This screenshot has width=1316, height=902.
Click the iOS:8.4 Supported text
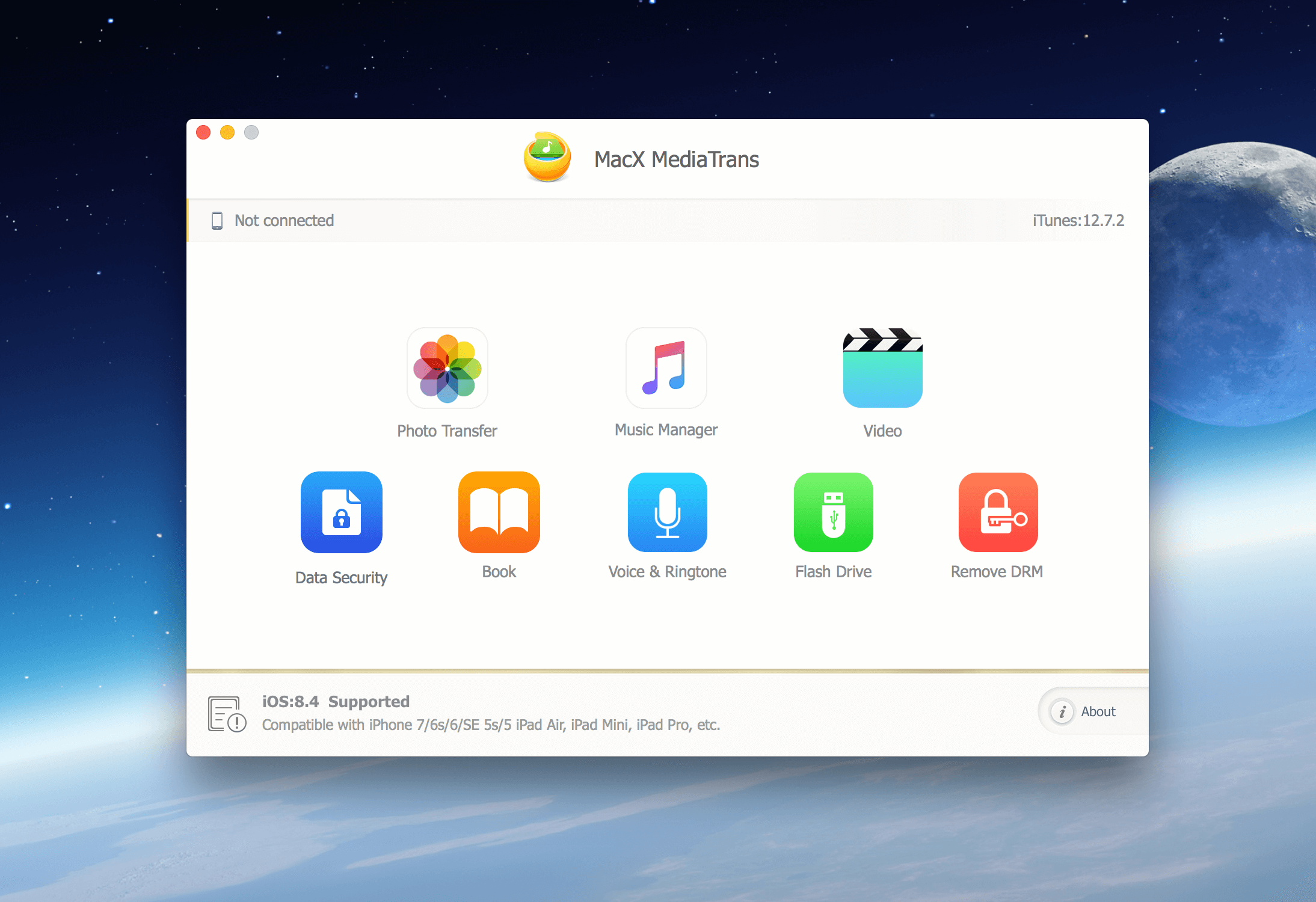pyautogui.click(x=336, y=701)
